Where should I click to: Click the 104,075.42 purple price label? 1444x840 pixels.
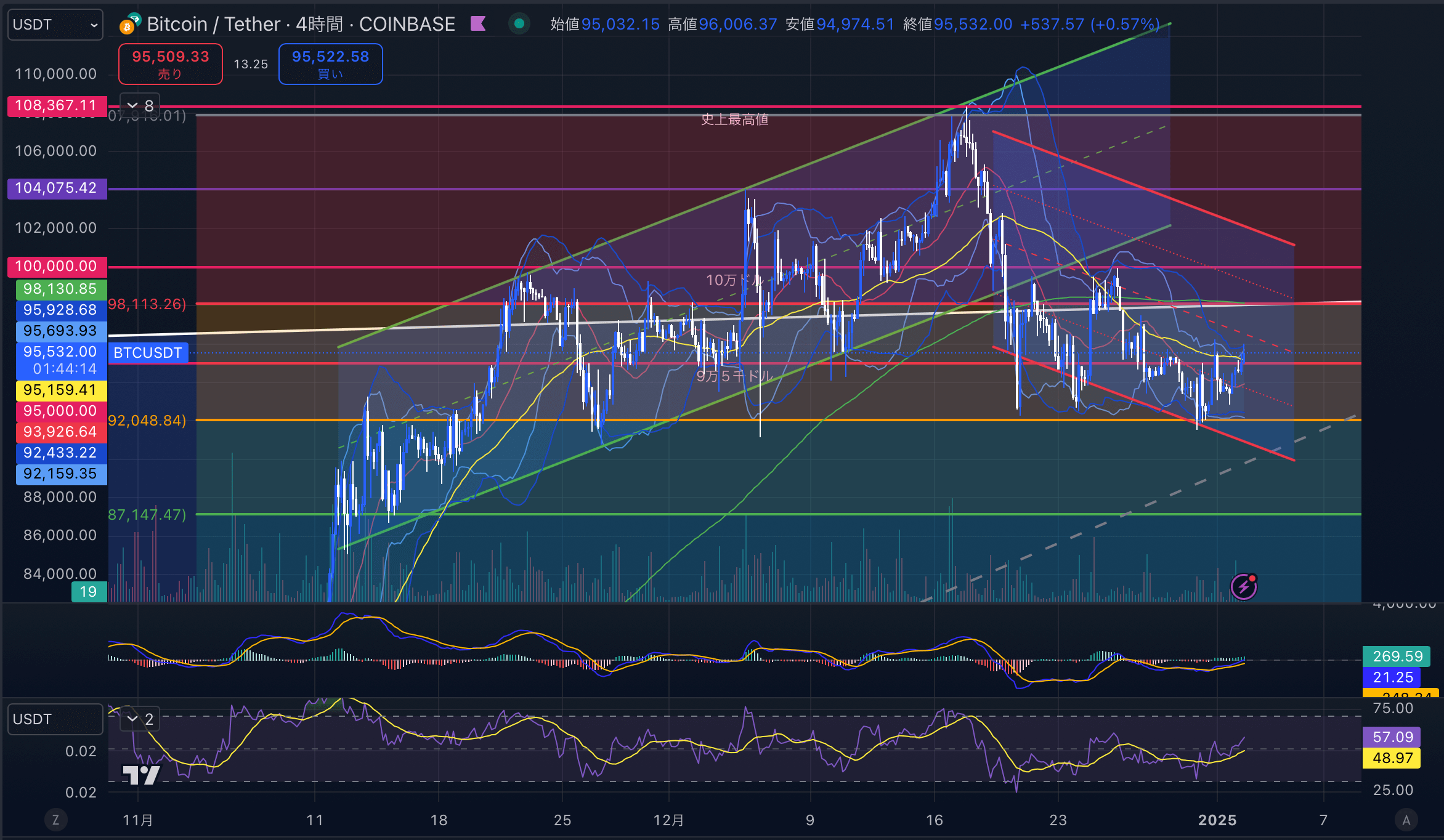pos(57,188)
